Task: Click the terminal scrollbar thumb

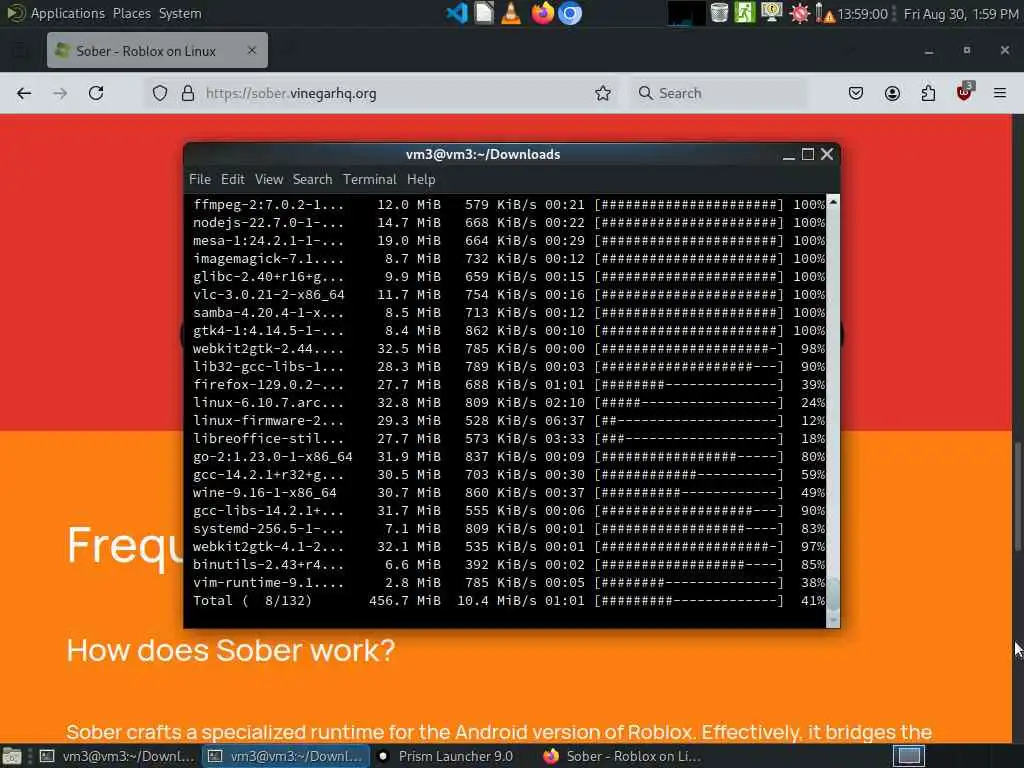Action: point(833,593)
